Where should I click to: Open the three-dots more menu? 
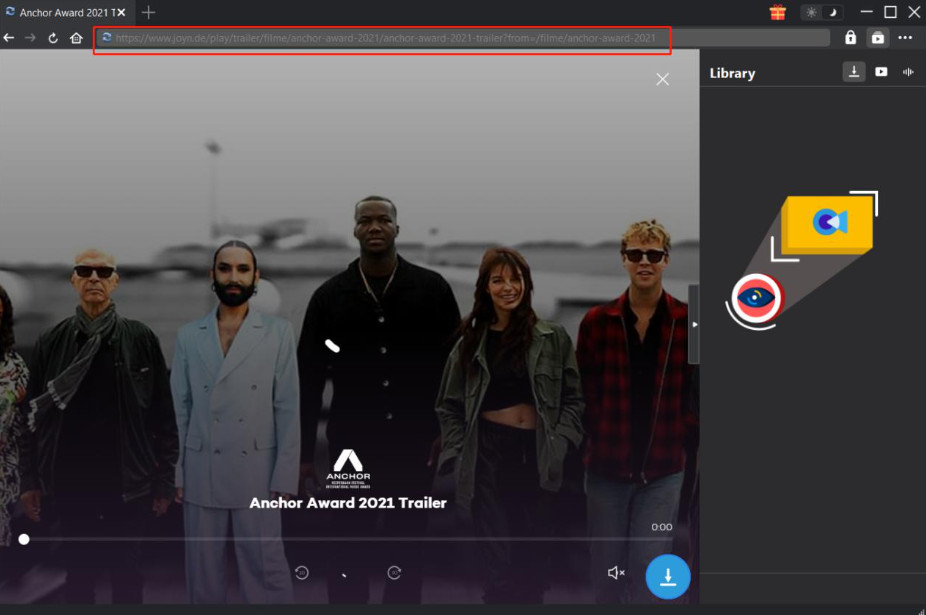coord(905,38)
